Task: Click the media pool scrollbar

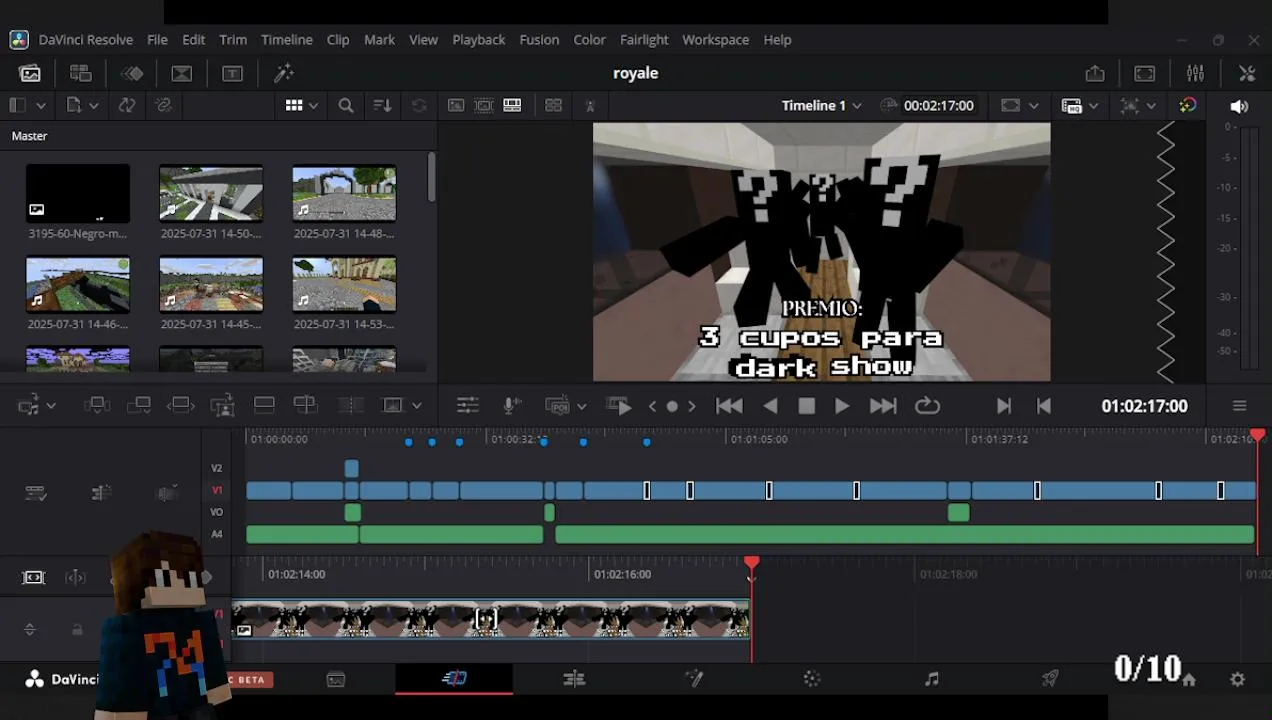Action: tap(431, 177)
